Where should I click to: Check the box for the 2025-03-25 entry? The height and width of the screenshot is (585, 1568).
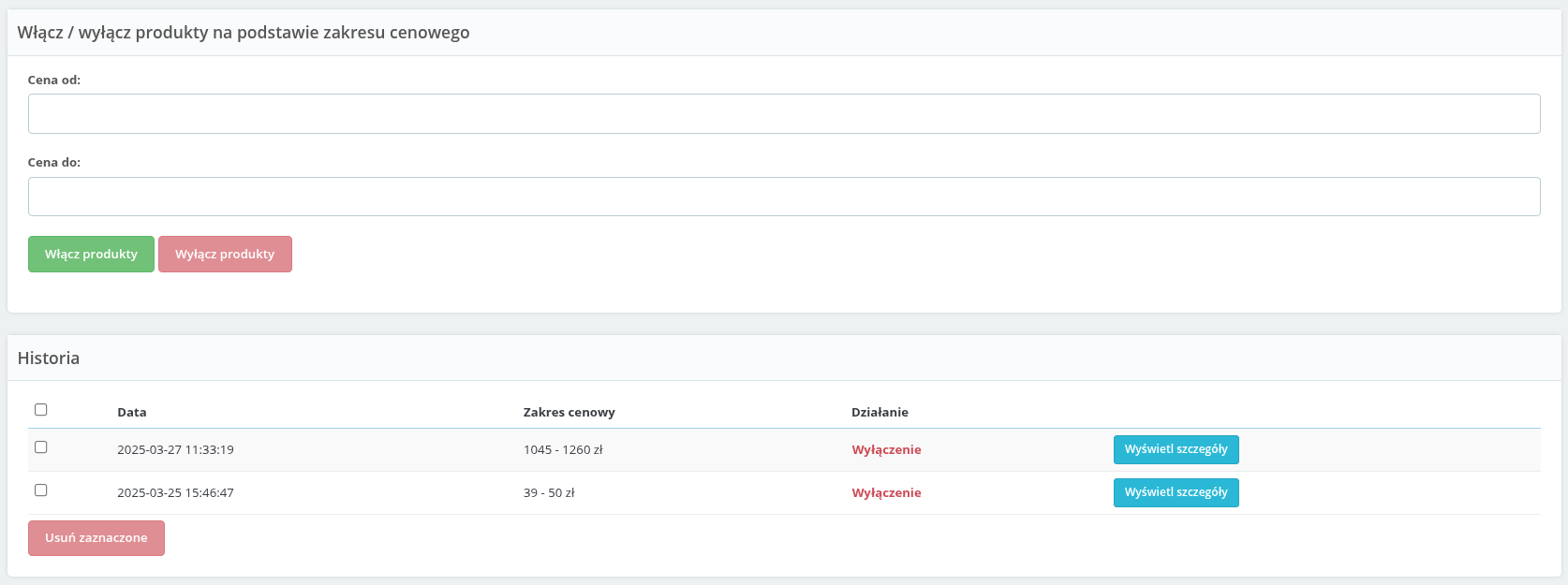coord(41,490)
